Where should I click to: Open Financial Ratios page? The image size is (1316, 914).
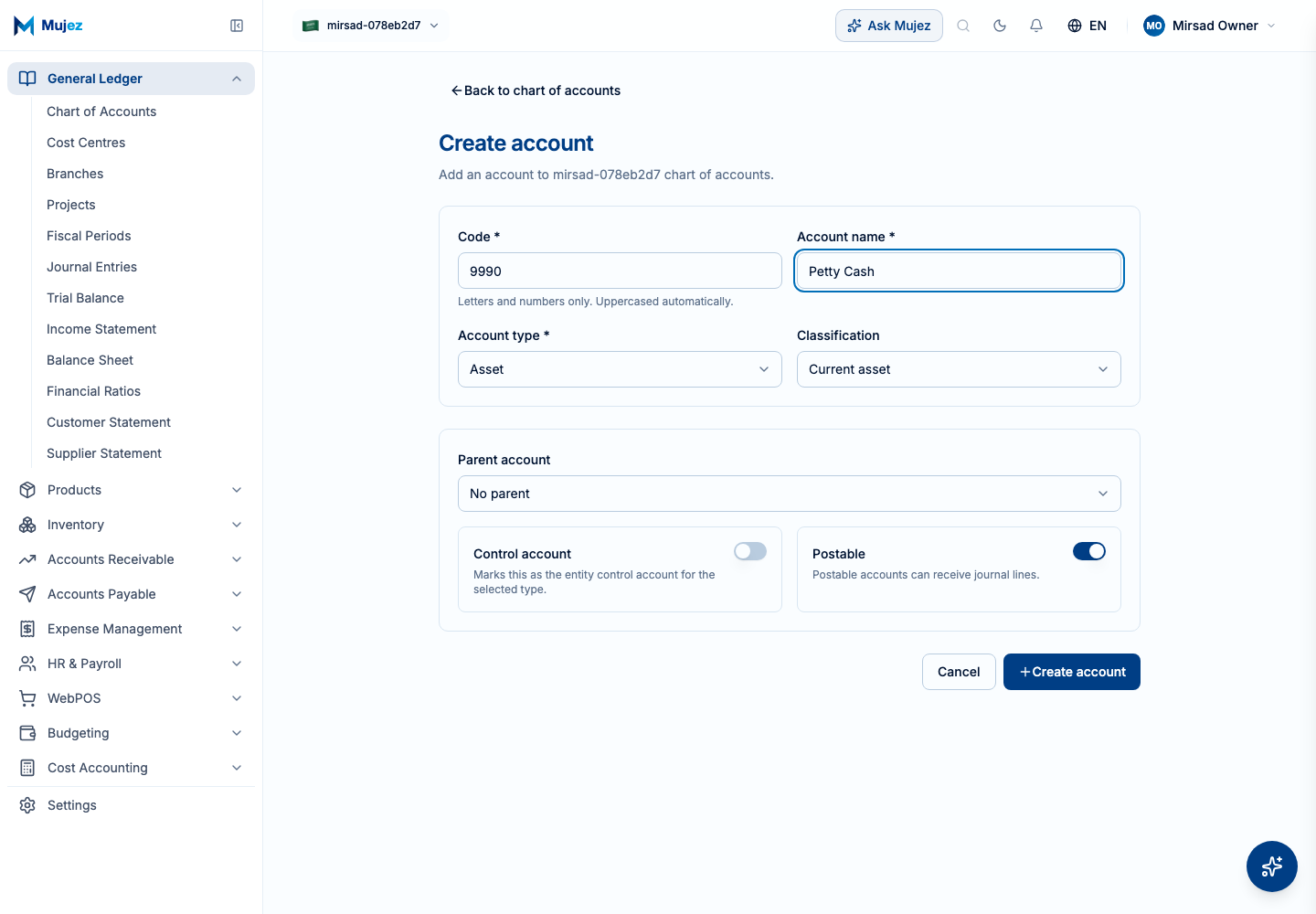click(x=93, y=391)
